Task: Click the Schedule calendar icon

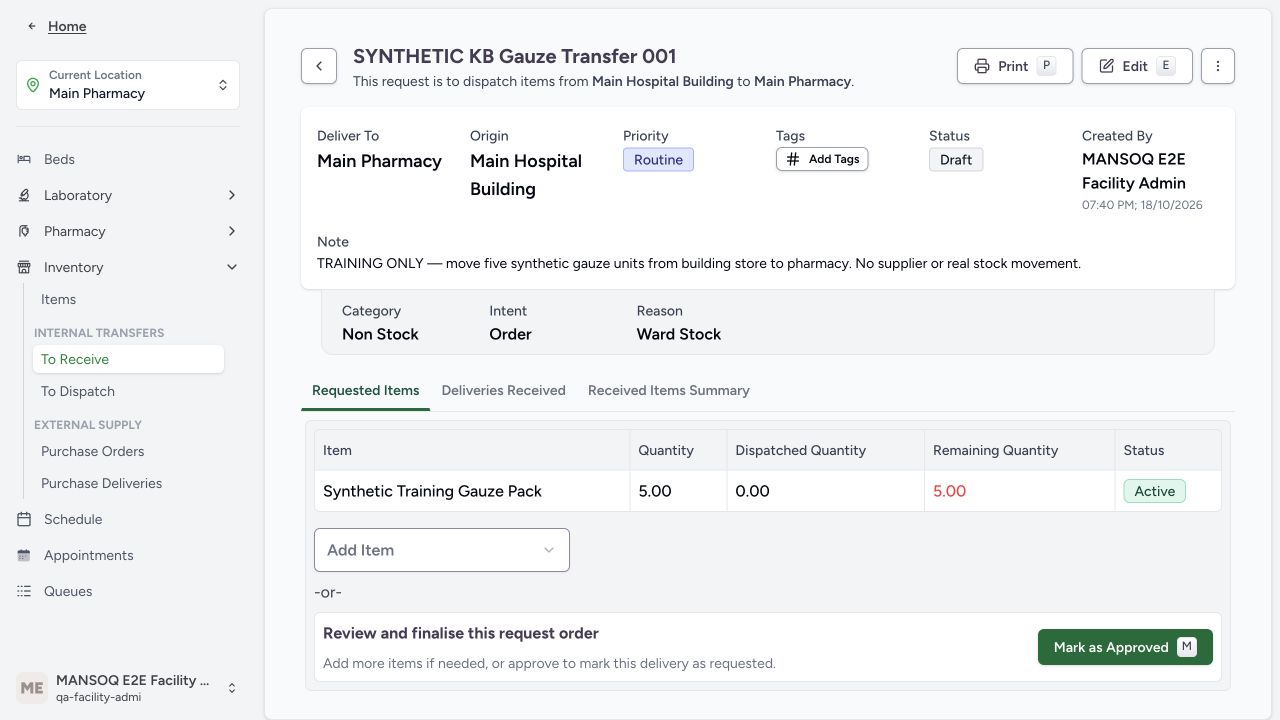Action: coord(24,519)
